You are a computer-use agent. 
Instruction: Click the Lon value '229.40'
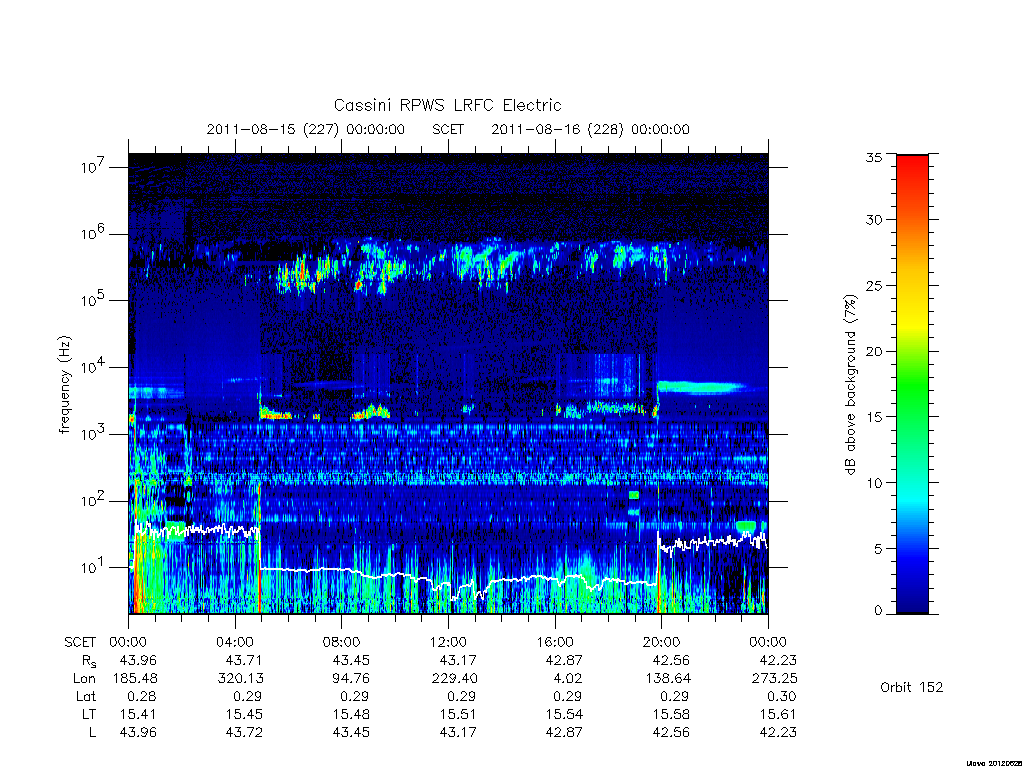(x=454, y=679)
